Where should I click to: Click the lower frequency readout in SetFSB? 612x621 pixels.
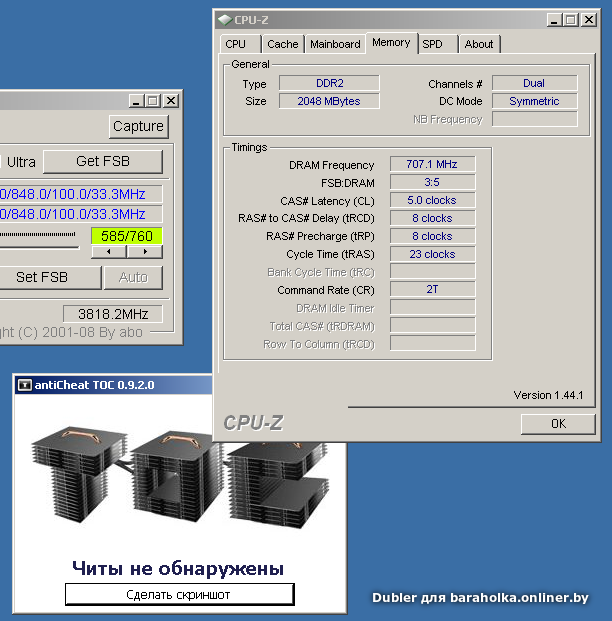(81, 214)
